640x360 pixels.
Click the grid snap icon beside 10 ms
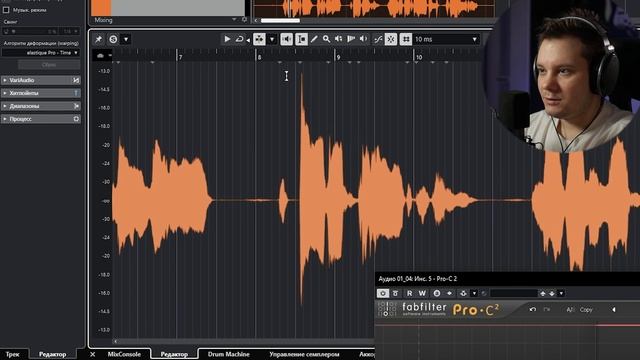(406, 39)
